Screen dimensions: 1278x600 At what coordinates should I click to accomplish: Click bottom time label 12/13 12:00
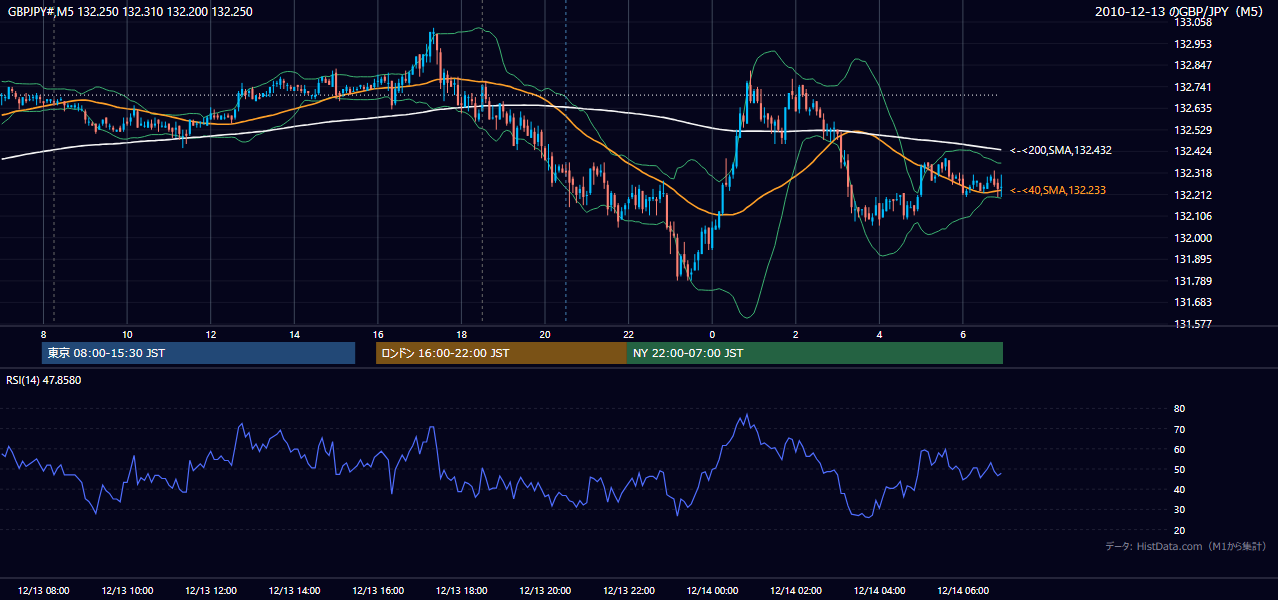point(210,591)
